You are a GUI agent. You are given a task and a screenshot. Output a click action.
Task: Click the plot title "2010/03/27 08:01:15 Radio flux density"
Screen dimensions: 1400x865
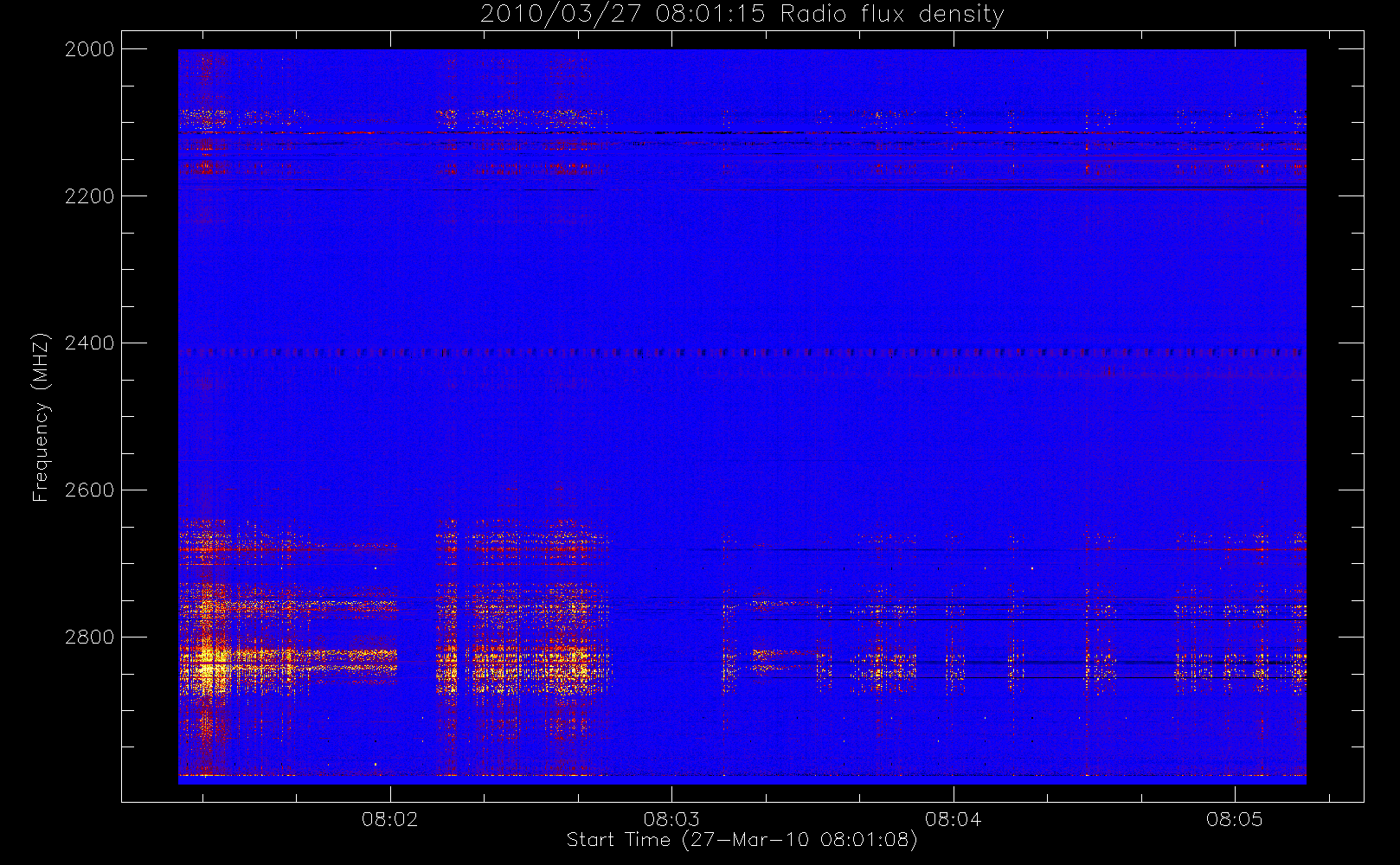(x=742, y=14)
